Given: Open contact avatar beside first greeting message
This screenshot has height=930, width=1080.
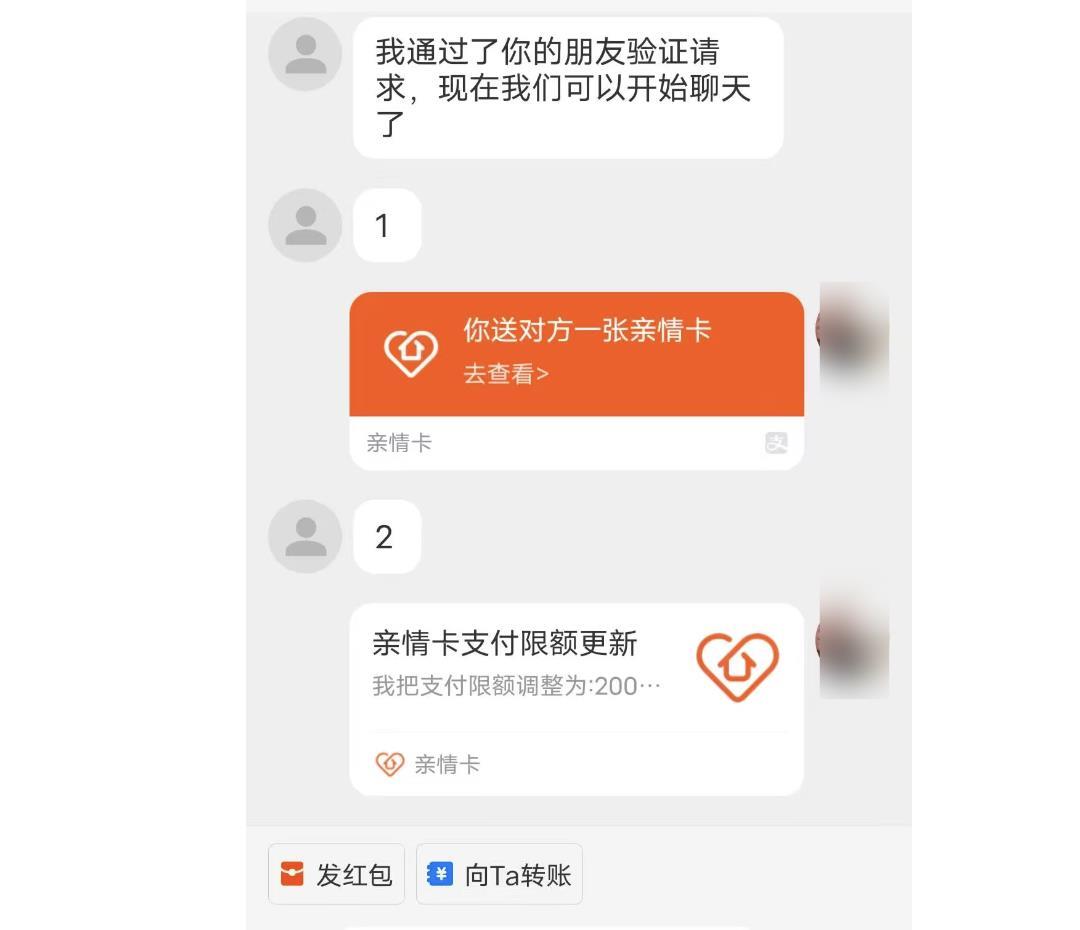Looking at the screenshot, I should click(x=305, y=54).
